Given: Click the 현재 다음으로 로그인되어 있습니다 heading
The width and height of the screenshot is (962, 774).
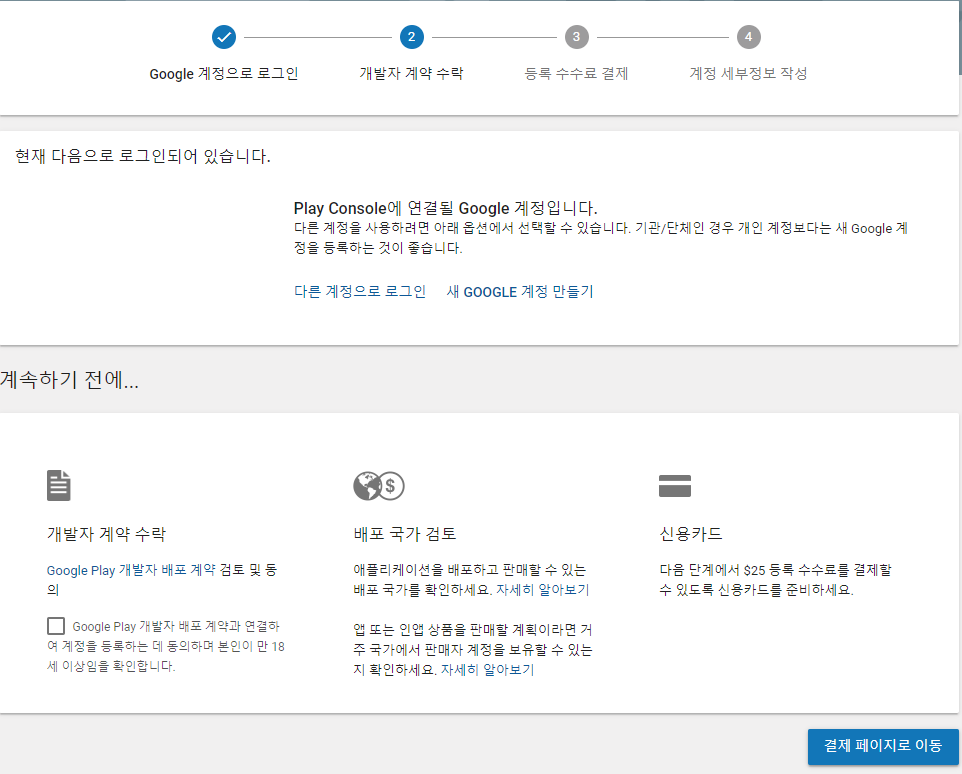Looking at the screenshot, I should (x=142, y=156).
